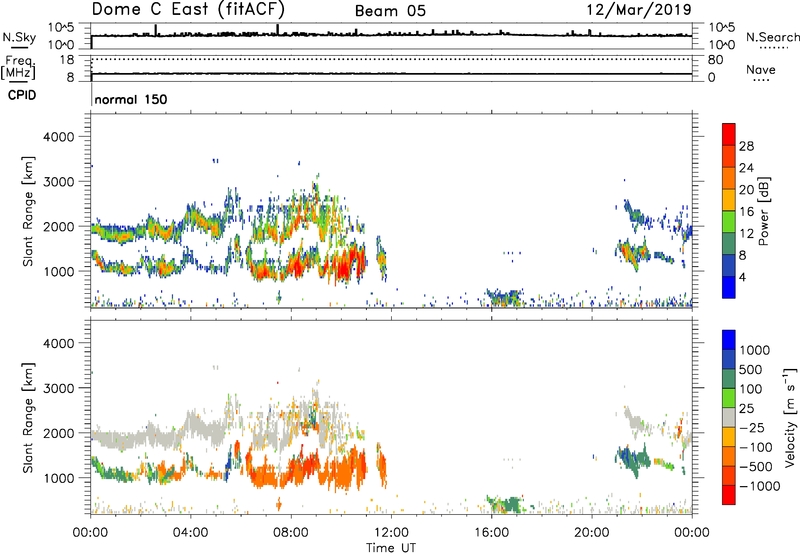This screenshot has height=554, width=800.
Task: Click the "Slant Range [km]" label of the power panel
Action: click(28, 211)
